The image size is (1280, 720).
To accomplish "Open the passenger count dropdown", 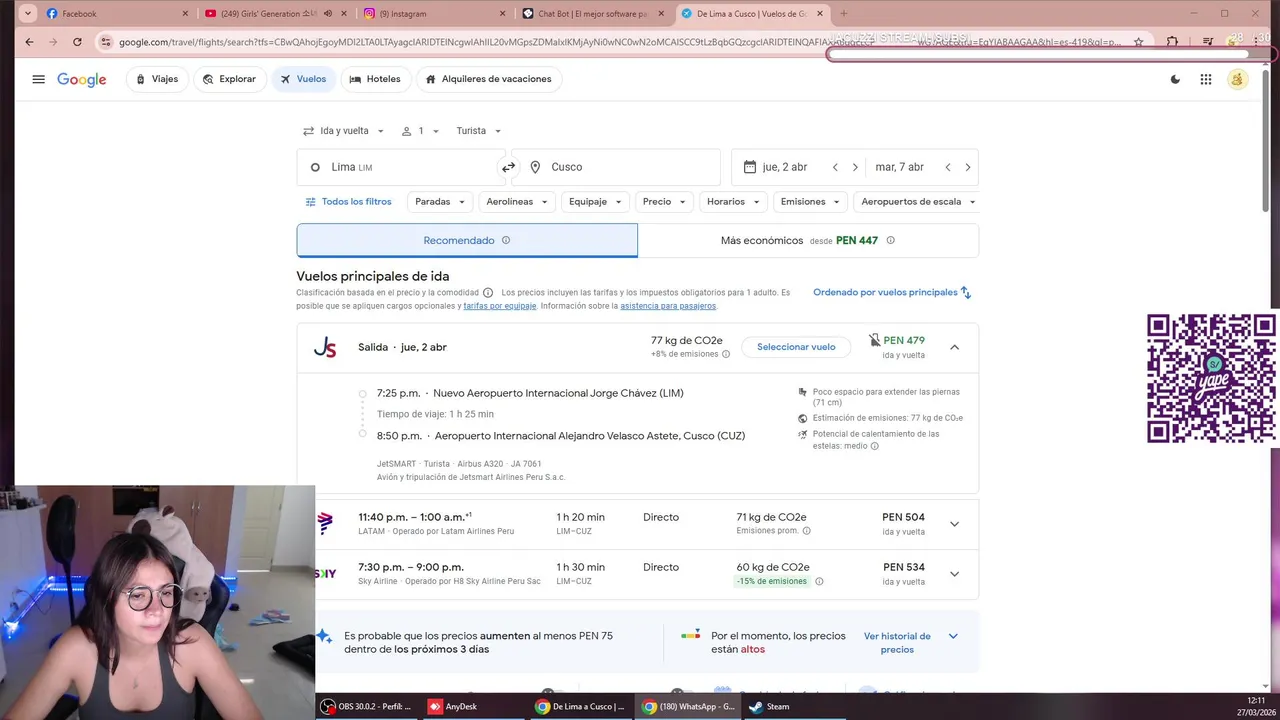I will coord(420,131).
